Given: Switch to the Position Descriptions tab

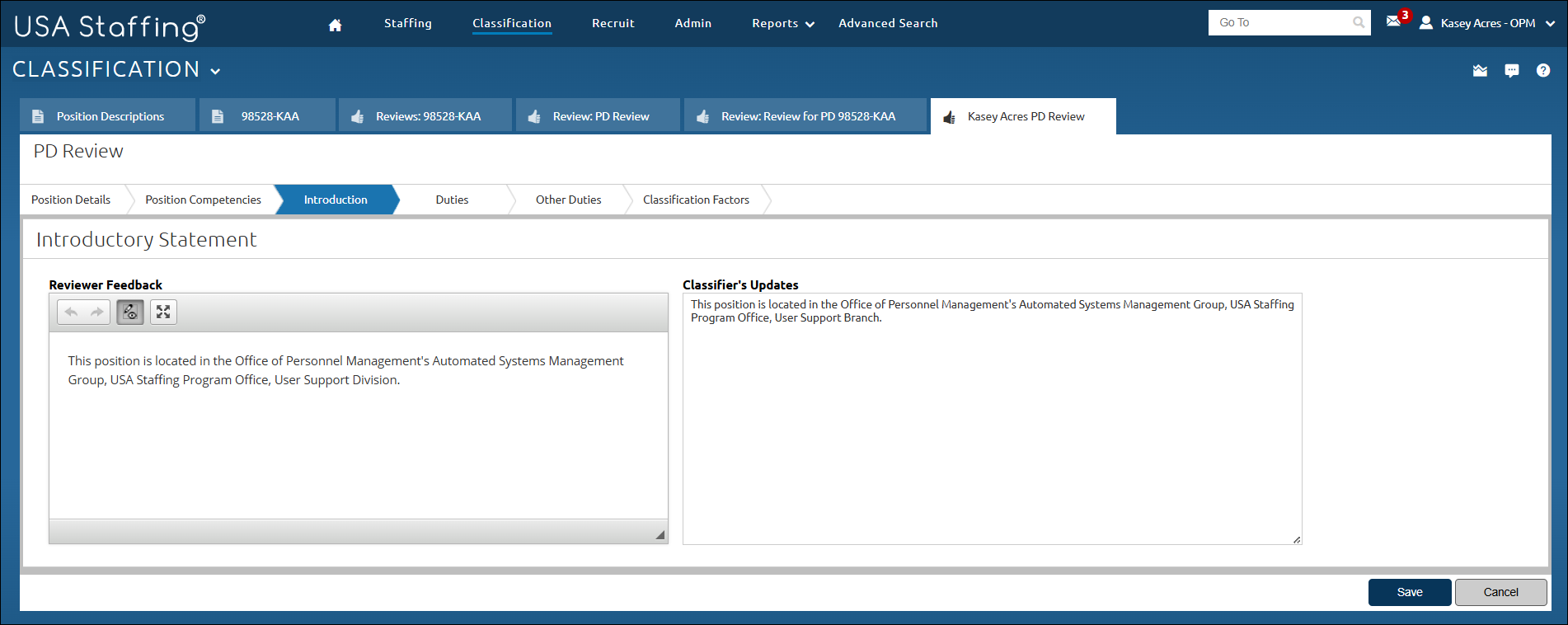Looking at the screenshot, I should point(108,115).
